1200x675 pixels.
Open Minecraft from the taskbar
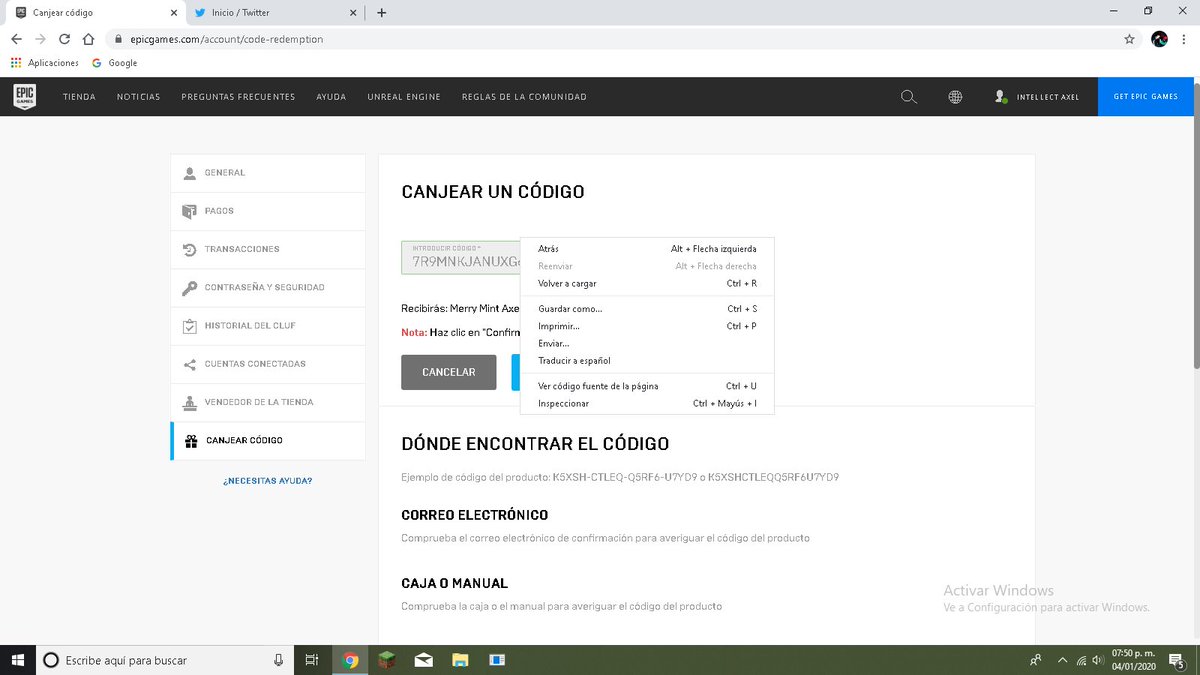click(x=387, y=660)
